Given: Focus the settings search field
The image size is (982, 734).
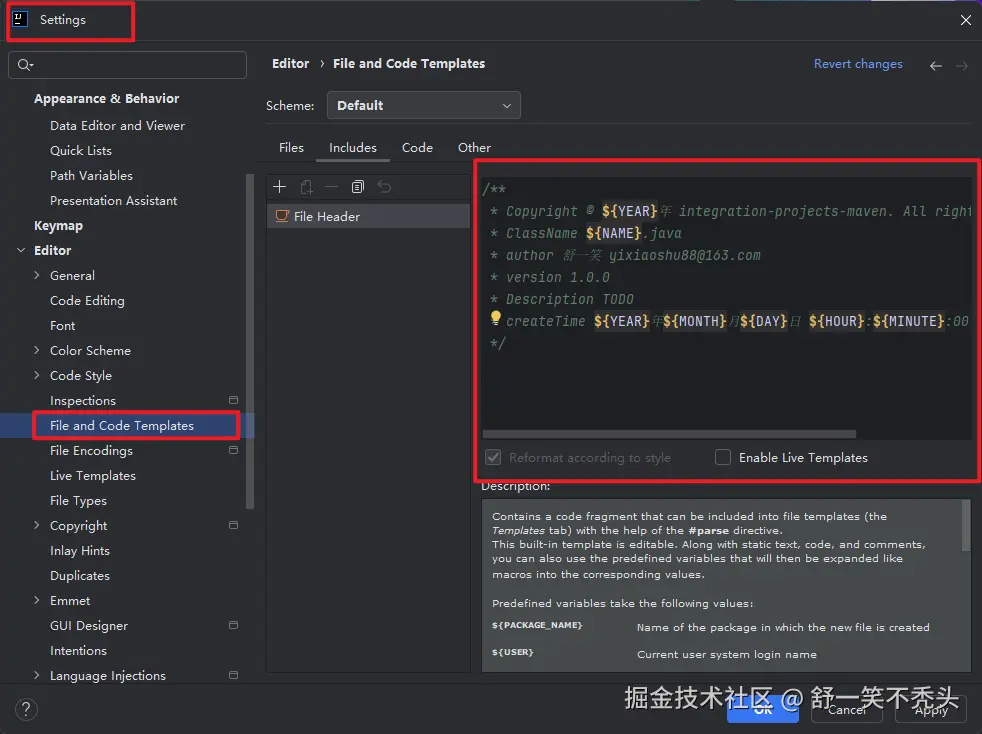Looking at the screenshot, I should coord(127,65).
